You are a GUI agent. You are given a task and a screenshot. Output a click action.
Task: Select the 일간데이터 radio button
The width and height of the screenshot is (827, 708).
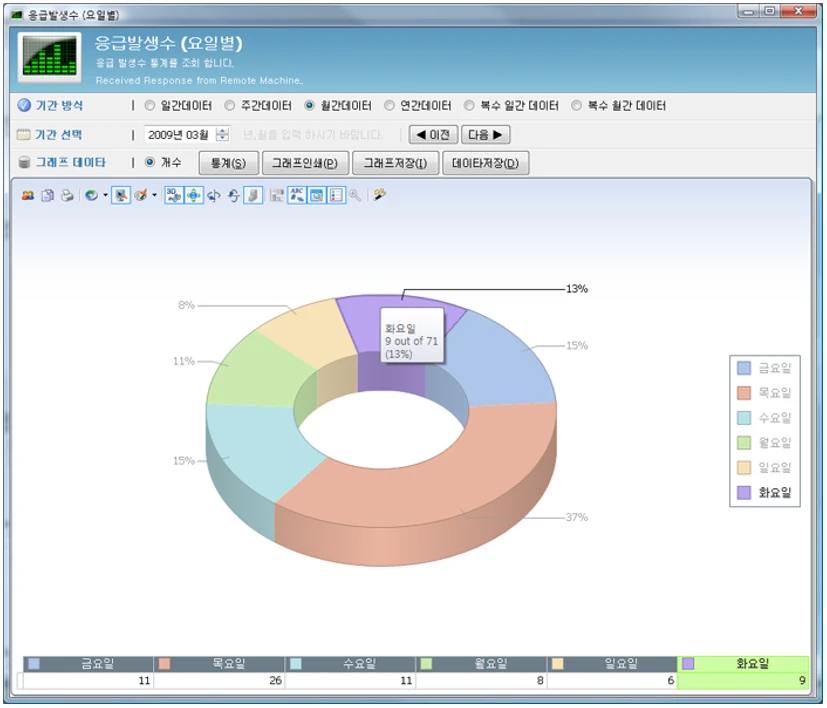point(150,106)
